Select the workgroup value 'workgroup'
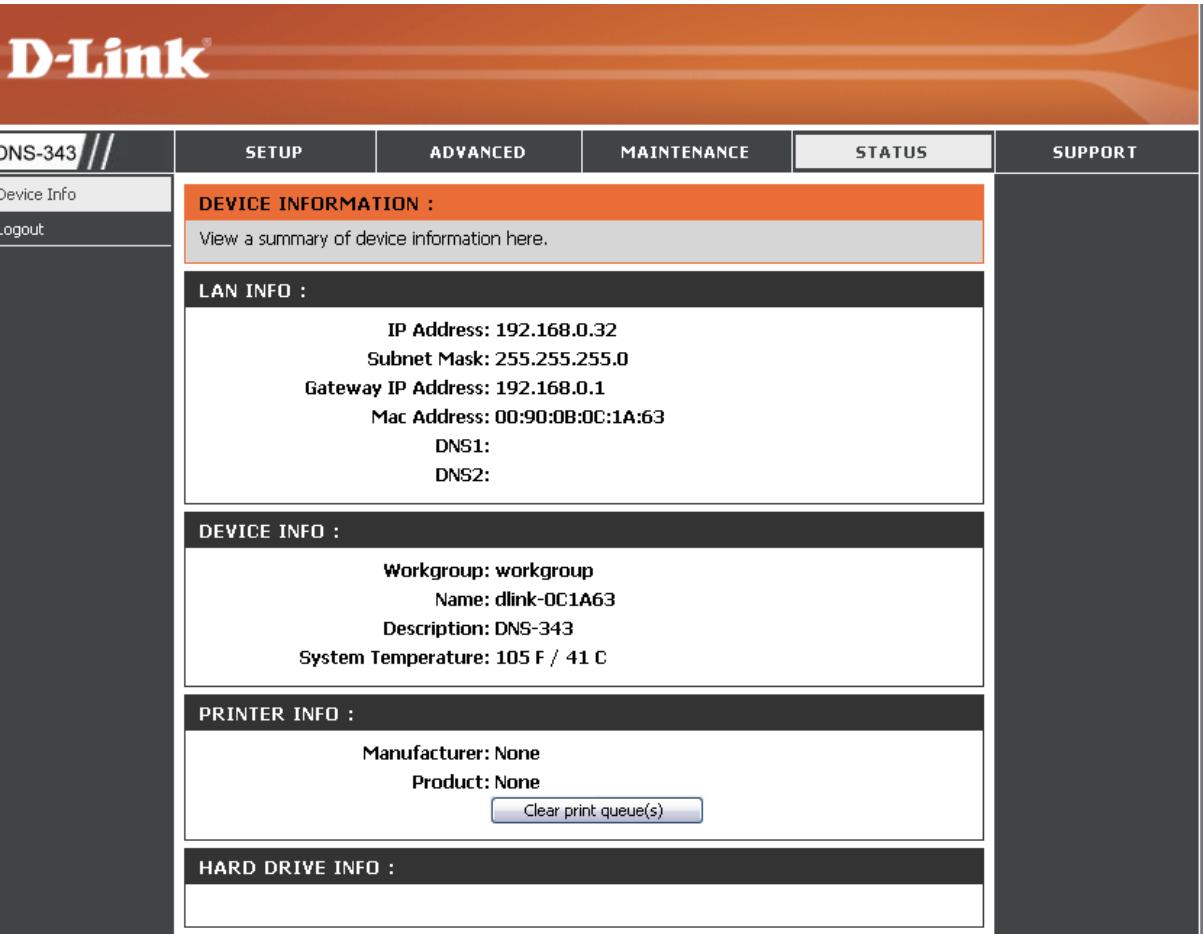 click(545, 571)
